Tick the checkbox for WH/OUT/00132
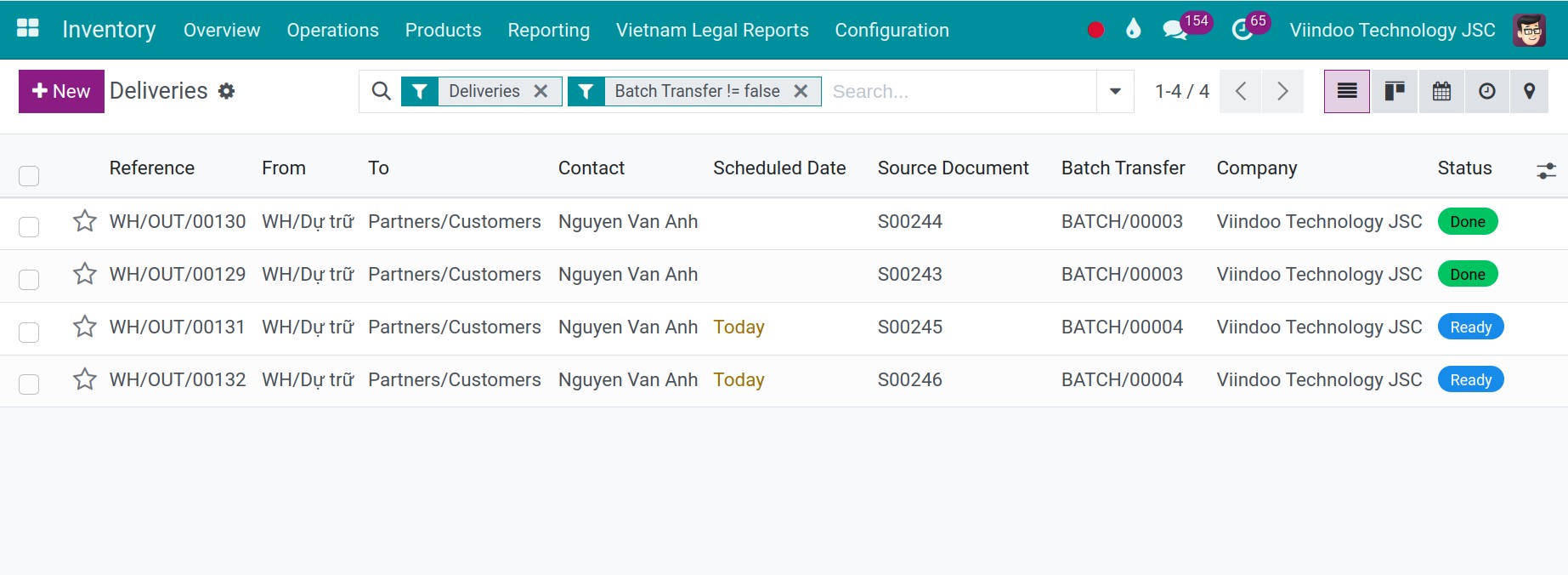Image resolution: width=1568 pixels, height=575 pixels. (29, 384)
